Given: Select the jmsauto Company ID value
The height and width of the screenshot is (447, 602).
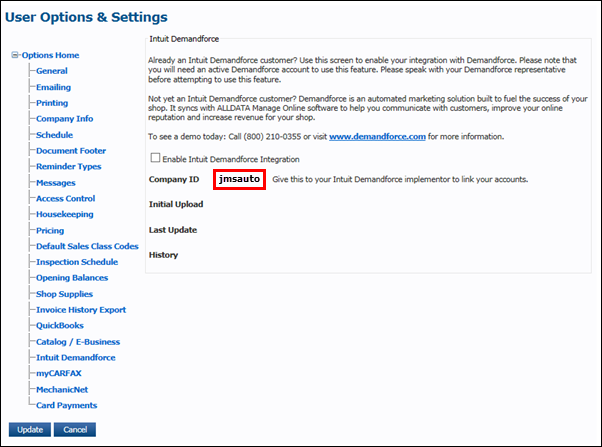Looking at the screenshot, I should click(239, 179).
